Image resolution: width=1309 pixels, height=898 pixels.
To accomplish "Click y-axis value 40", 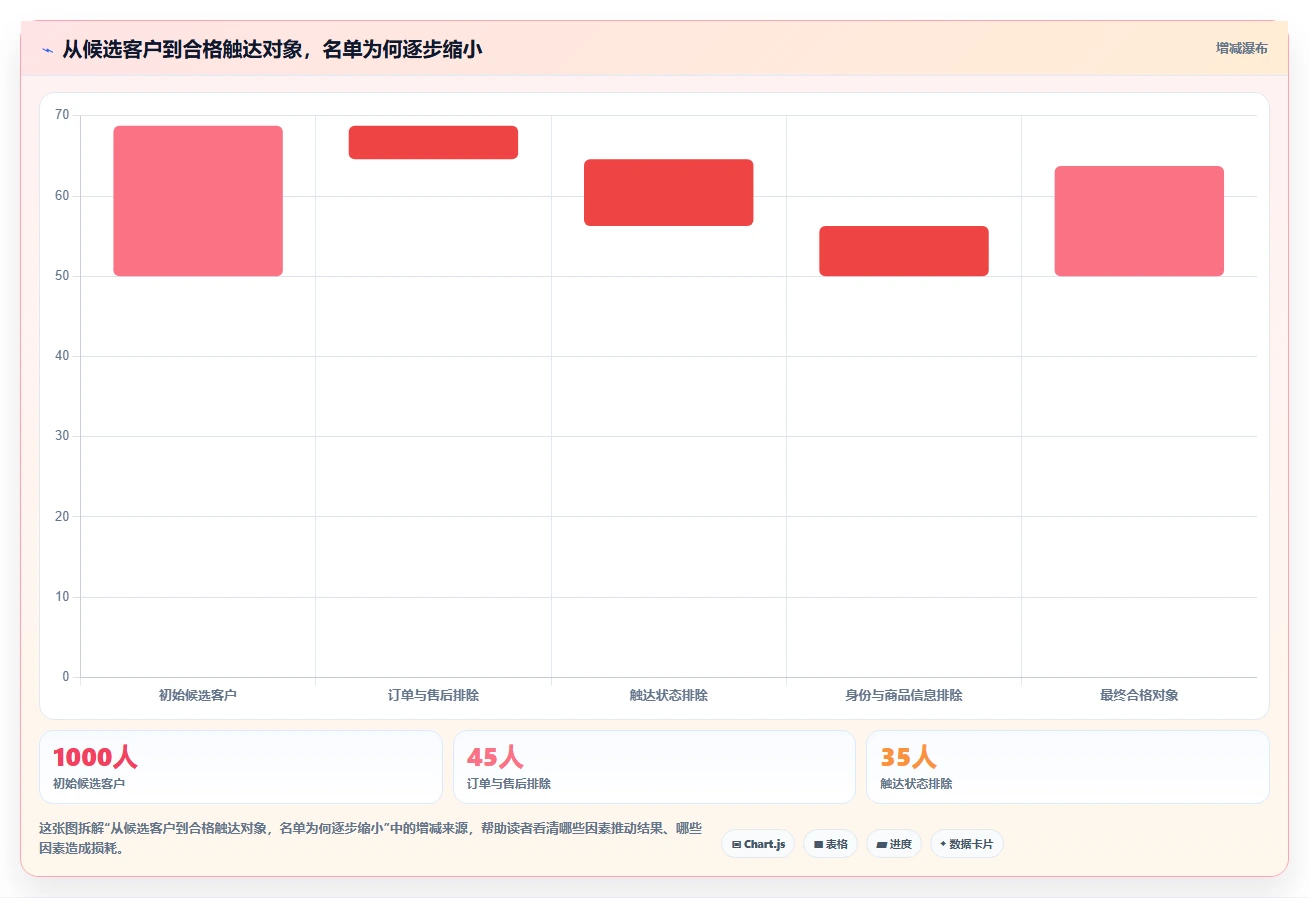I will (62, 356).
